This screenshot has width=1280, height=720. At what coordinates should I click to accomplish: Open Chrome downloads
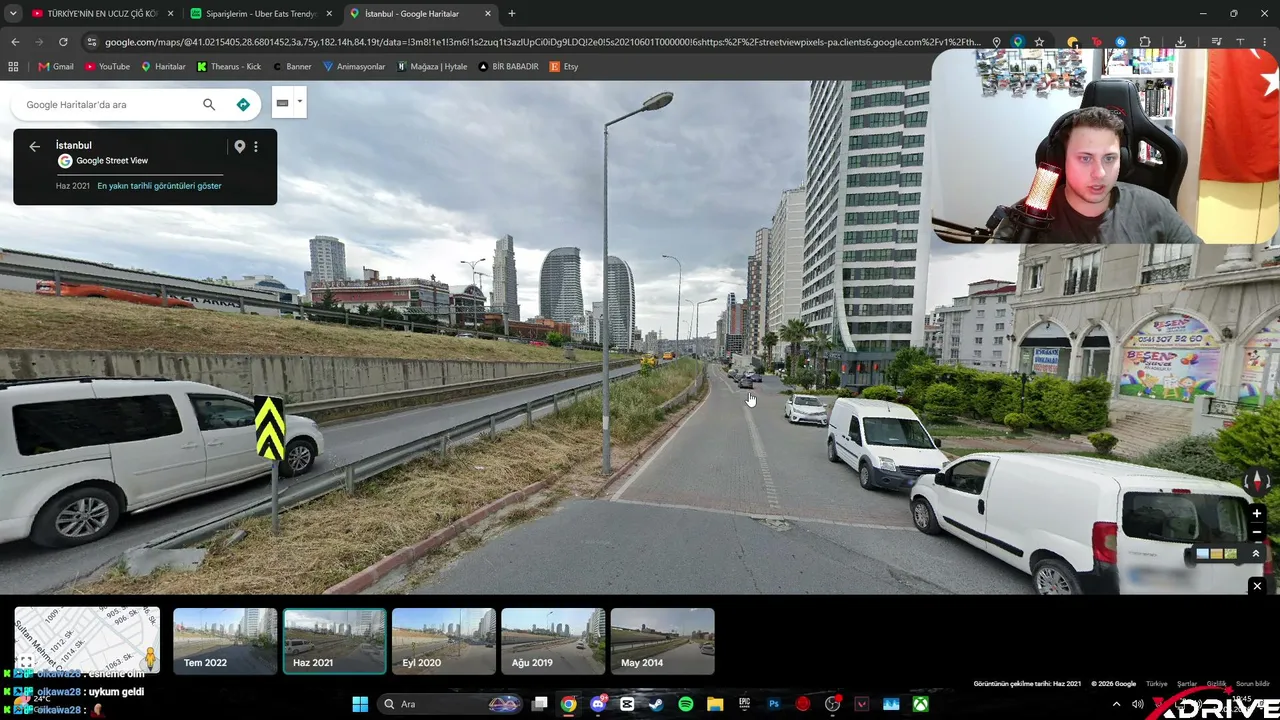tap(1181, 42)
